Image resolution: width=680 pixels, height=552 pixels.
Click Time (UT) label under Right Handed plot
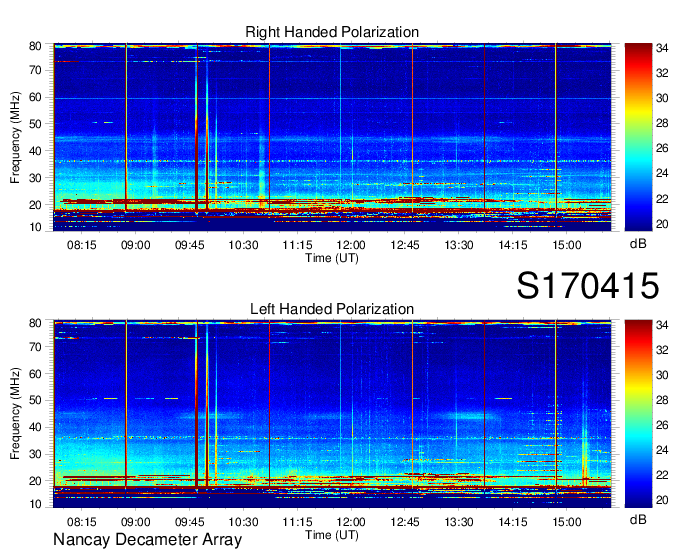coord(332,258)
